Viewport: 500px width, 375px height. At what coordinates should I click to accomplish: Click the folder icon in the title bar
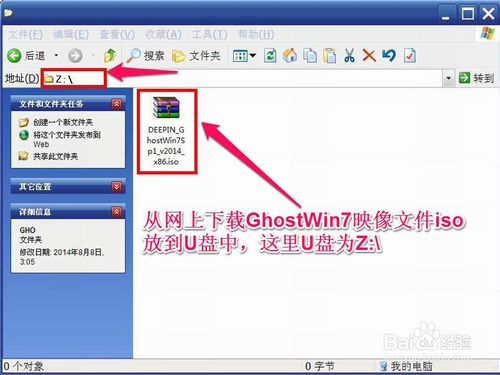click(x=8, y=13)
